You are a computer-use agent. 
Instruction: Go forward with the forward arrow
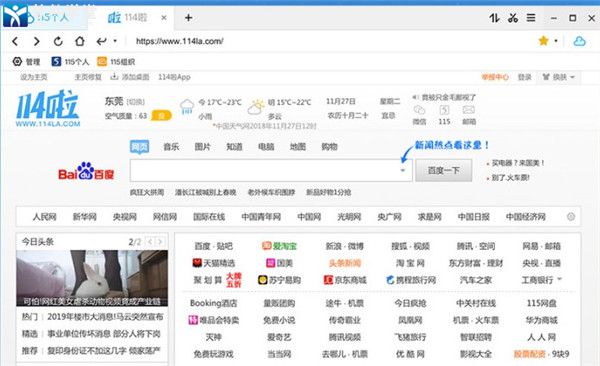36,41
